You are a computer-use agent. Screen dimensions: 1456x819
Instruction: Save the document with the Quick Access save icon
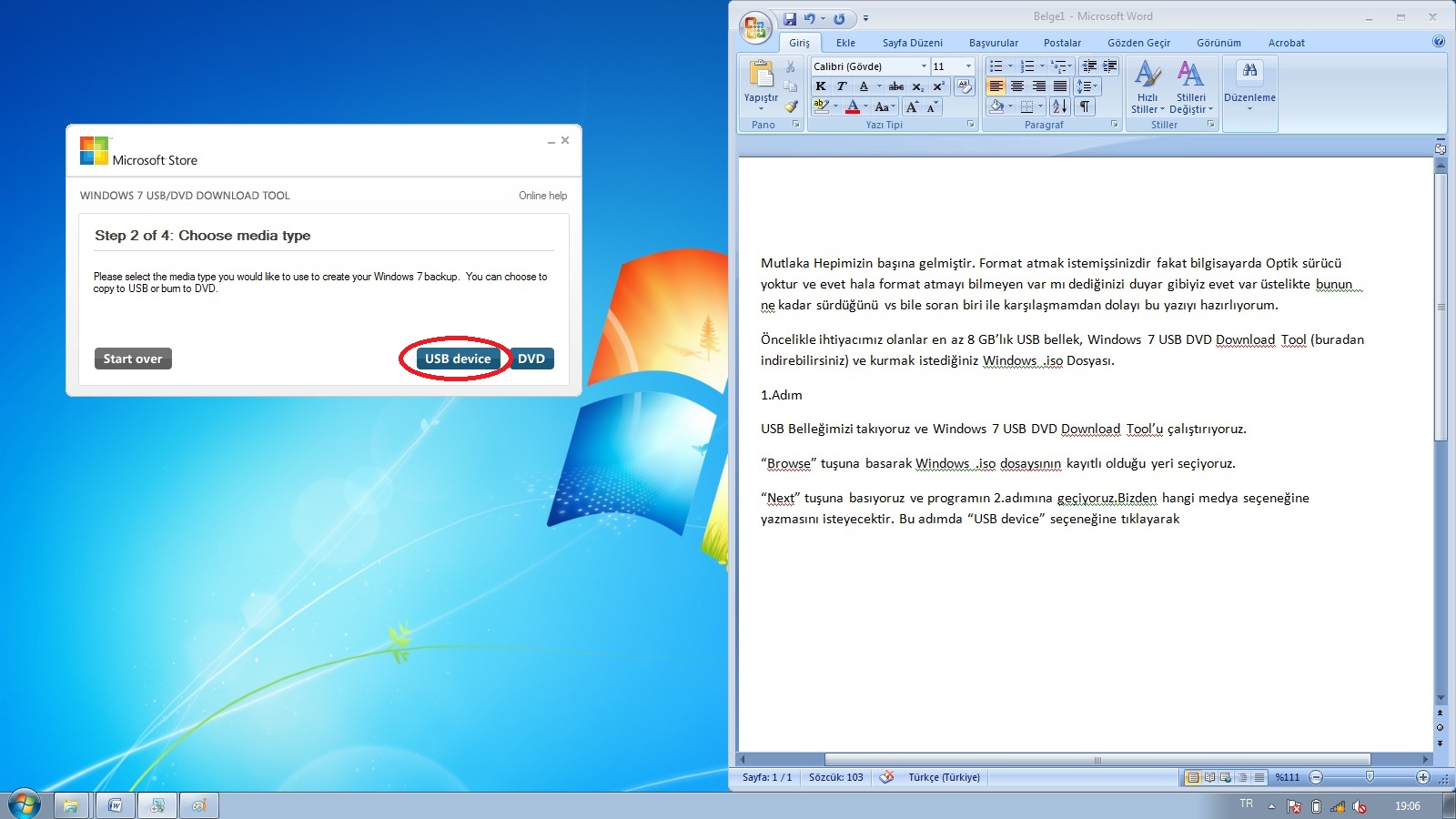click(789, 18)
